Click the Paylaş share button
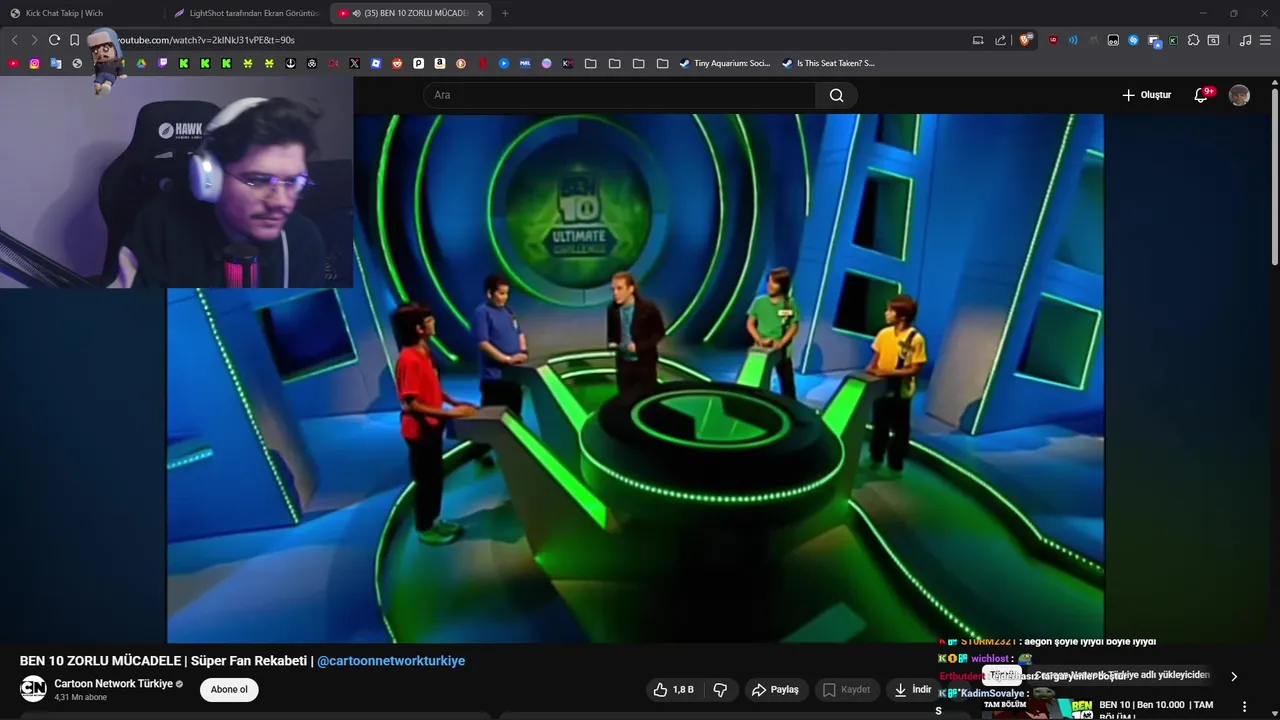Image resolution: width=1280 pixels, height=720 pixels. [775, 689]
